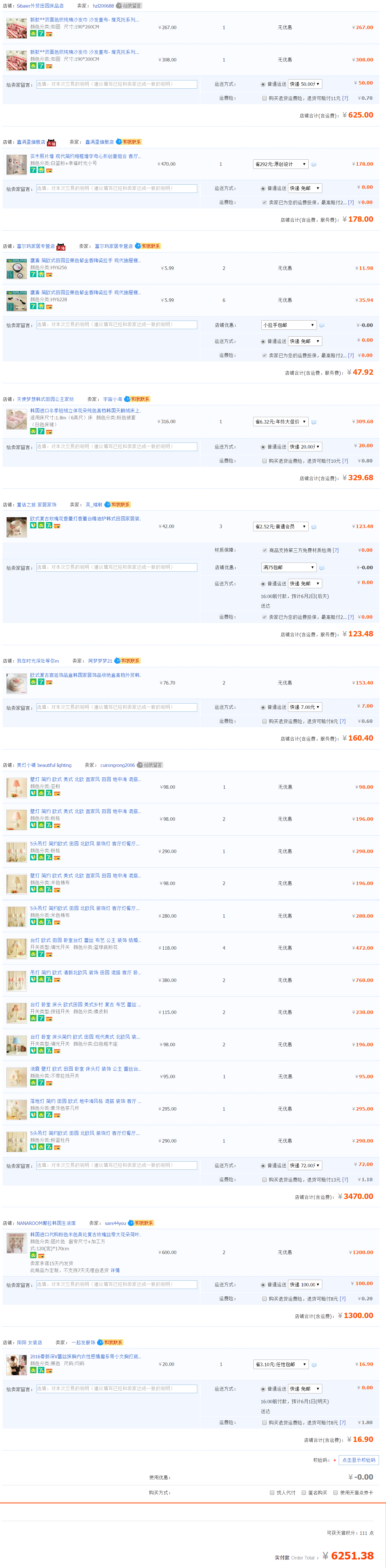Click seller message field for 美灯小铺 order
386x1568 pixels.
point(116,1165)
